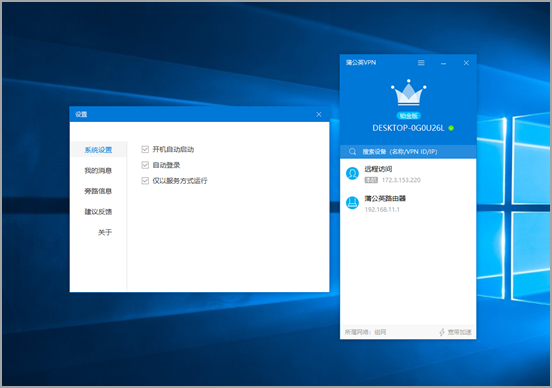Click the 远程访问 device avatar icon
552x388 pixels.
click(x=352, y=173)
